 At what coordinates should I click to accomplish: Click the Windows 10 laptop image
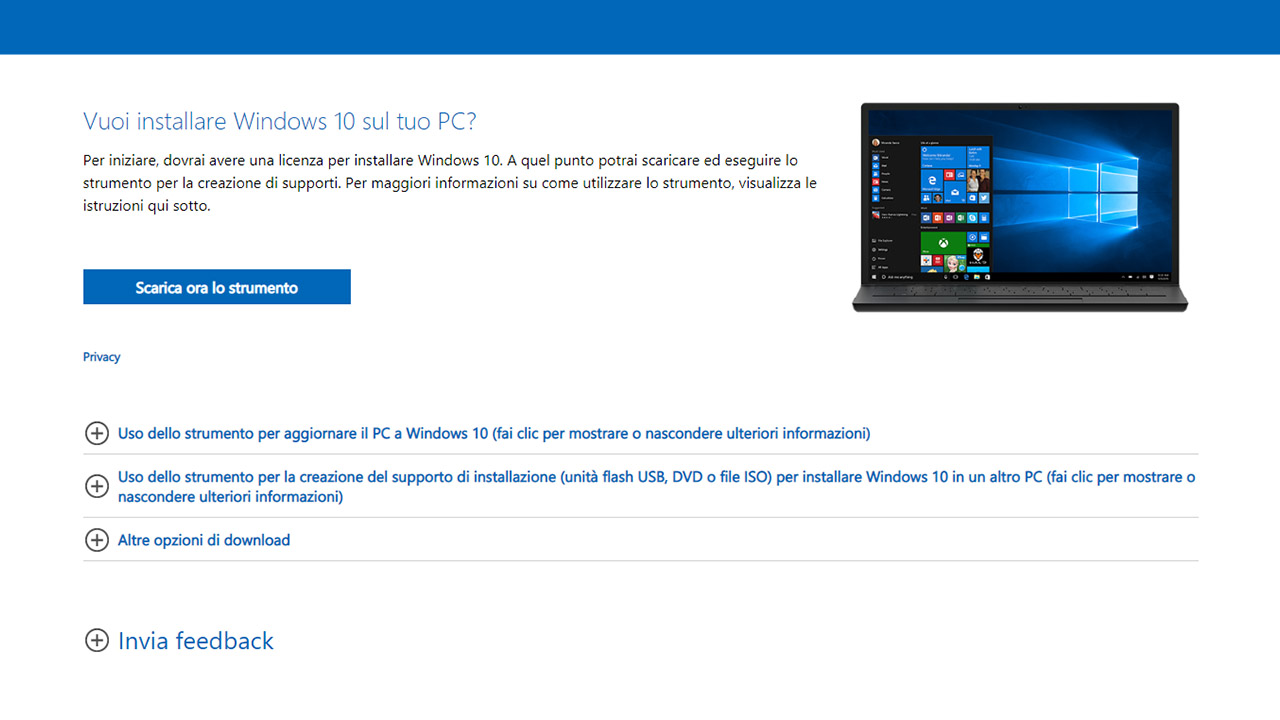[1020, 208]
